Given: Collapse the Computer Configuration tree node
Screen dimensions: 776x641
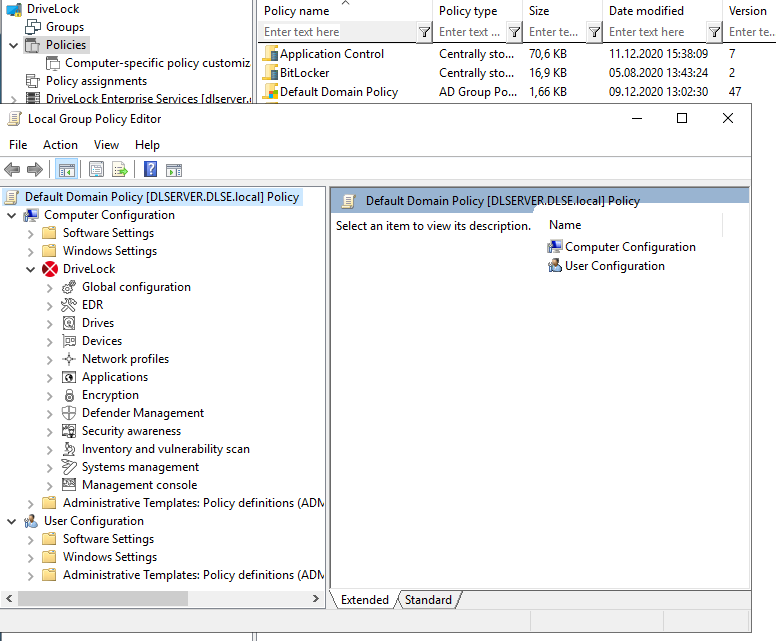Looking at the screenshot, I should tap(12, 215).
